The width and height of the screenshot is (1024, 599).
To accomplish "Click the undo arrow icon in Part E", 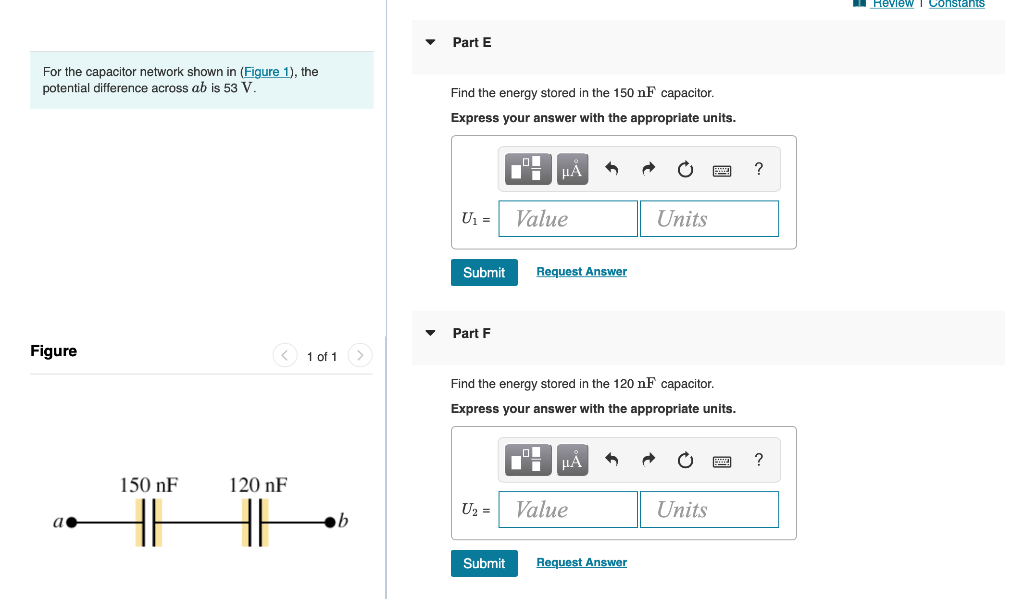I will click(611, 169).
